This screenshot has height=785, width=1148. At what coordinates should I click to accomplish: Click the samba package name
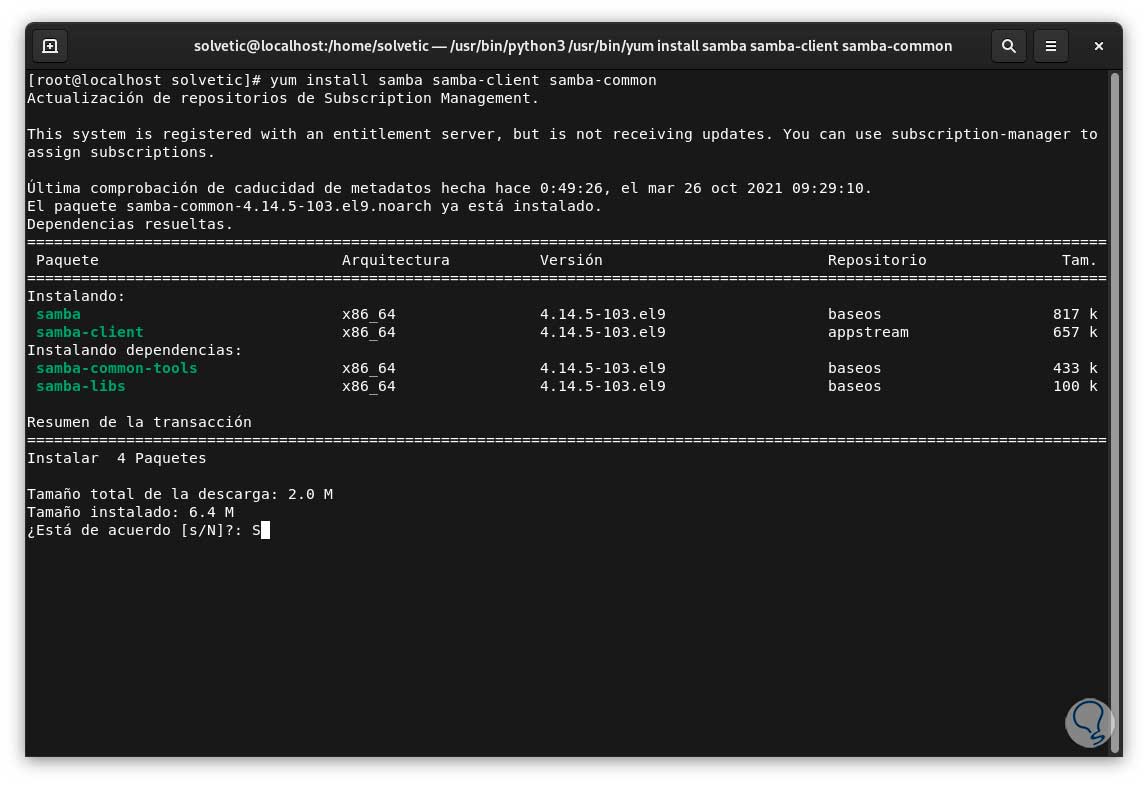pyautogui.click(x=58, y=314)
